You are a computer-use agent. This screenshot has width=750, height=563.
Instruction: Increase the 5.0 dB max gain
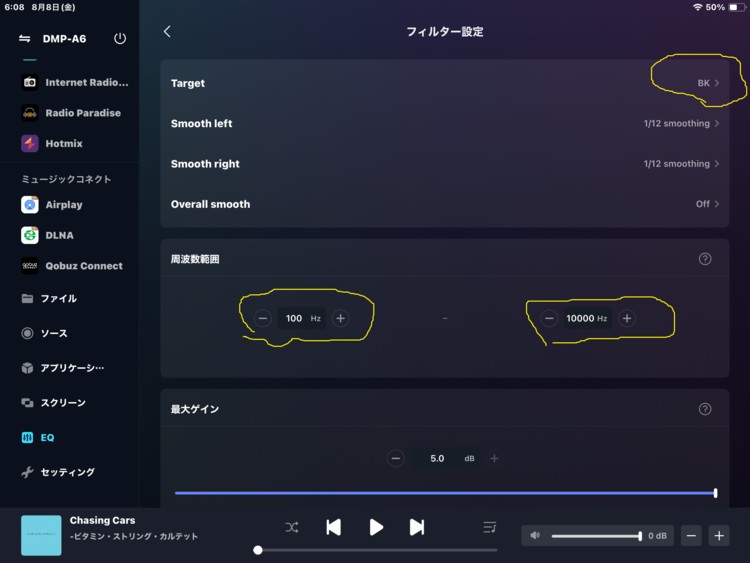pyautogui.click(x=494, y=458)
